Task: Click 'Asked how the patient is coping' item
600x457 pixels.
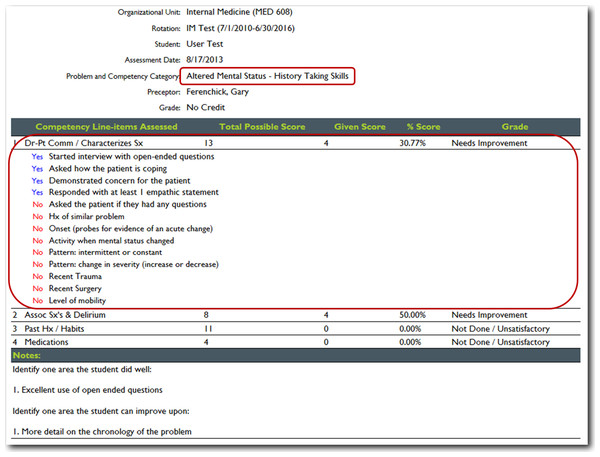Action: [x=108, y=168]
